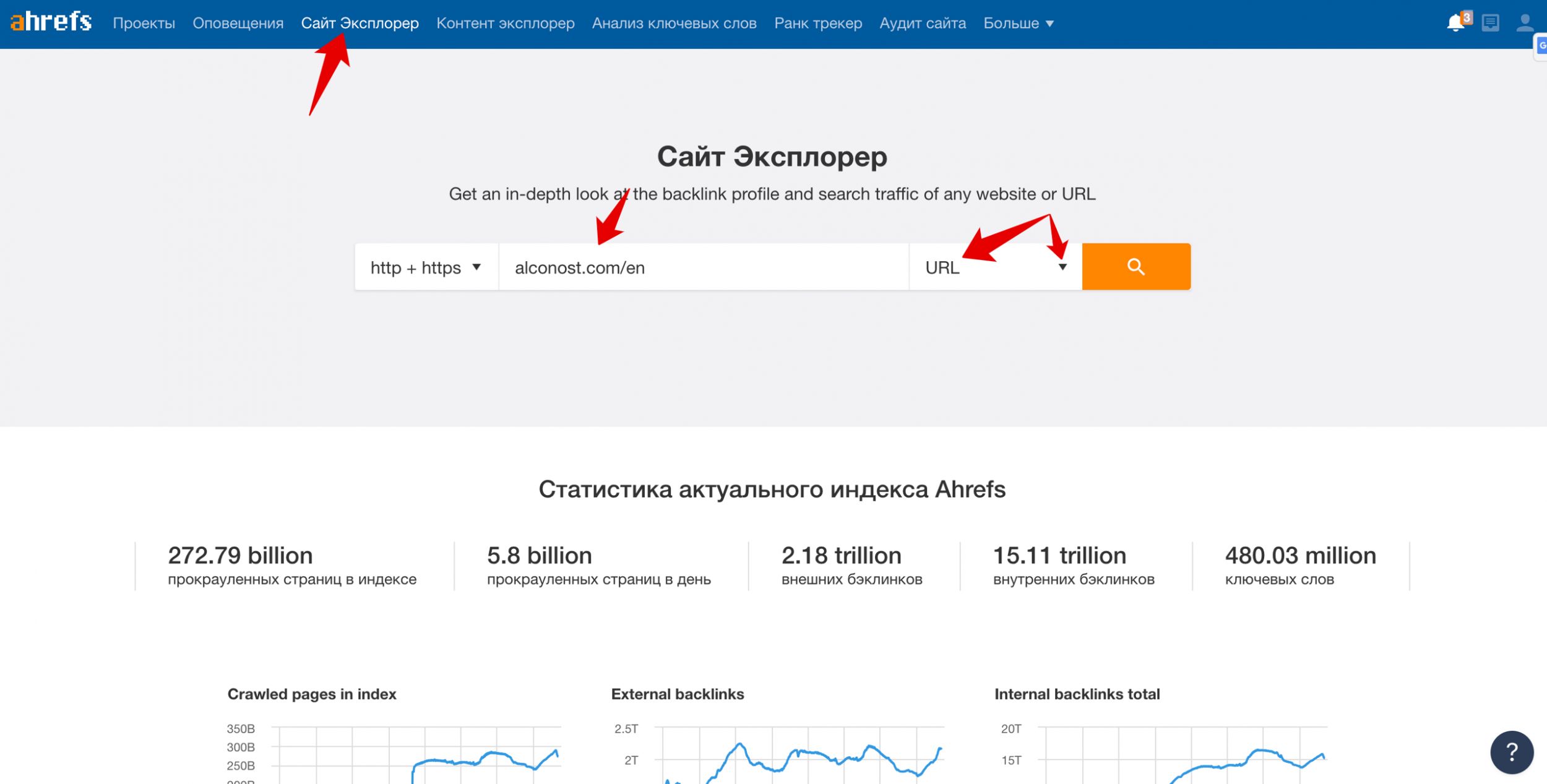Viewport: 1547px width, 784px height.
Task: Click the 15.11 trillion statistic
Action: click(1059, 556)
